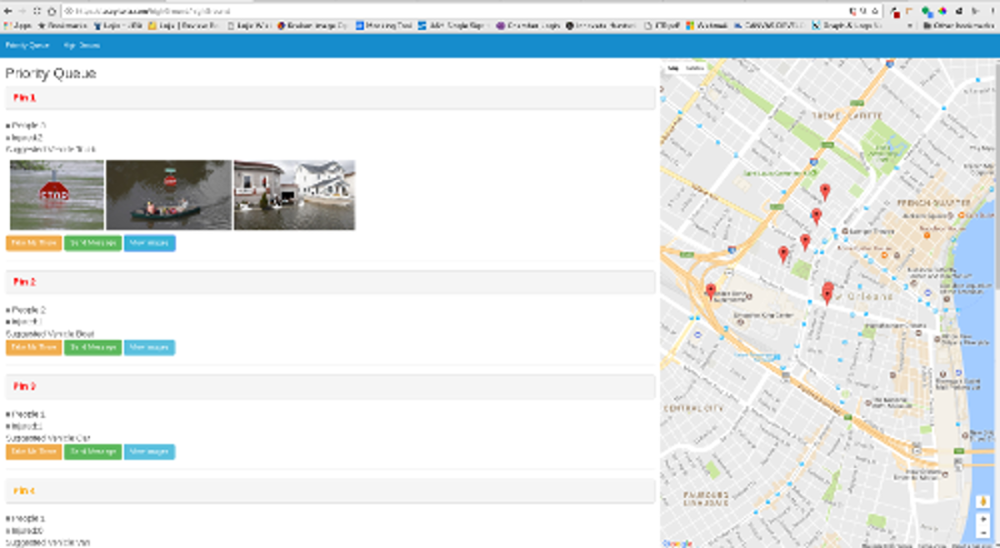
Task: Open Priority Queue in the blue navbar
Action: click(x=27, y=45)
